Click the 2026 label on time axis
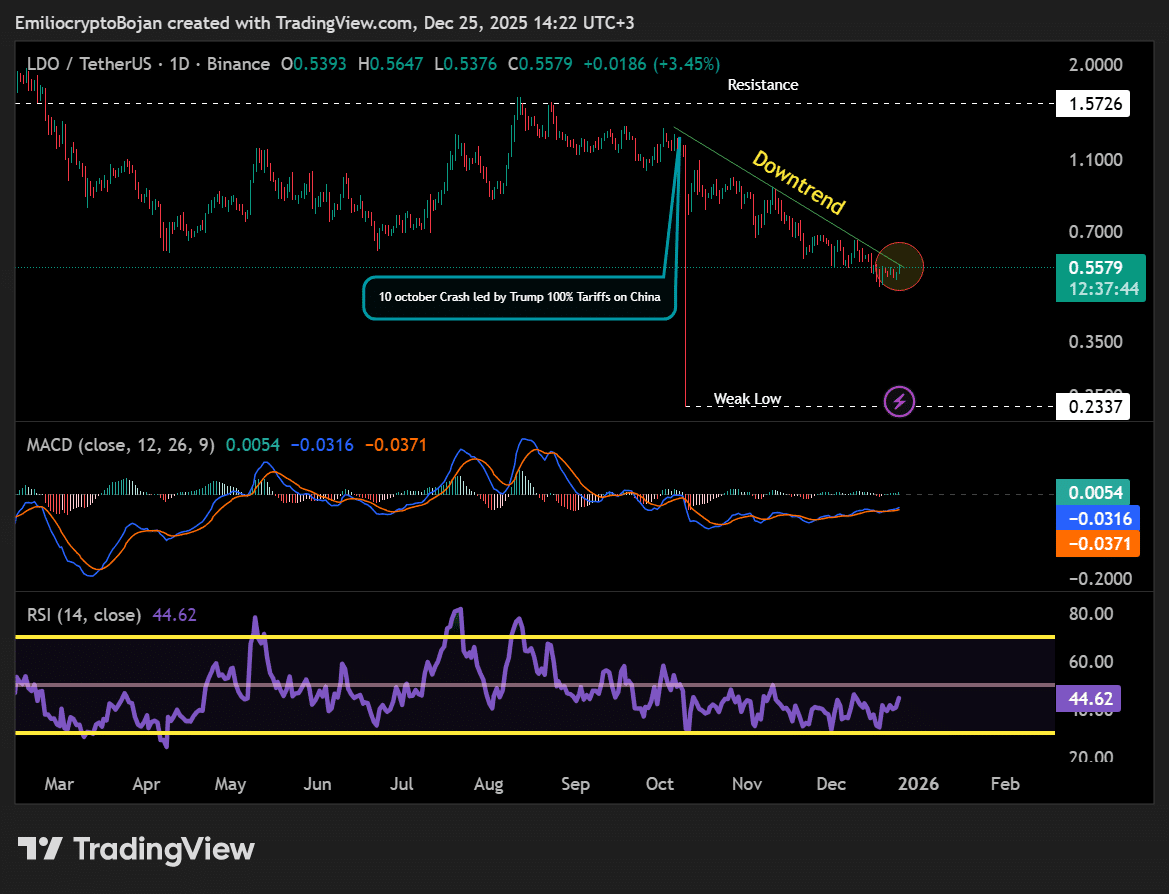Viewport: 1169px width, 894px height. 918,784
